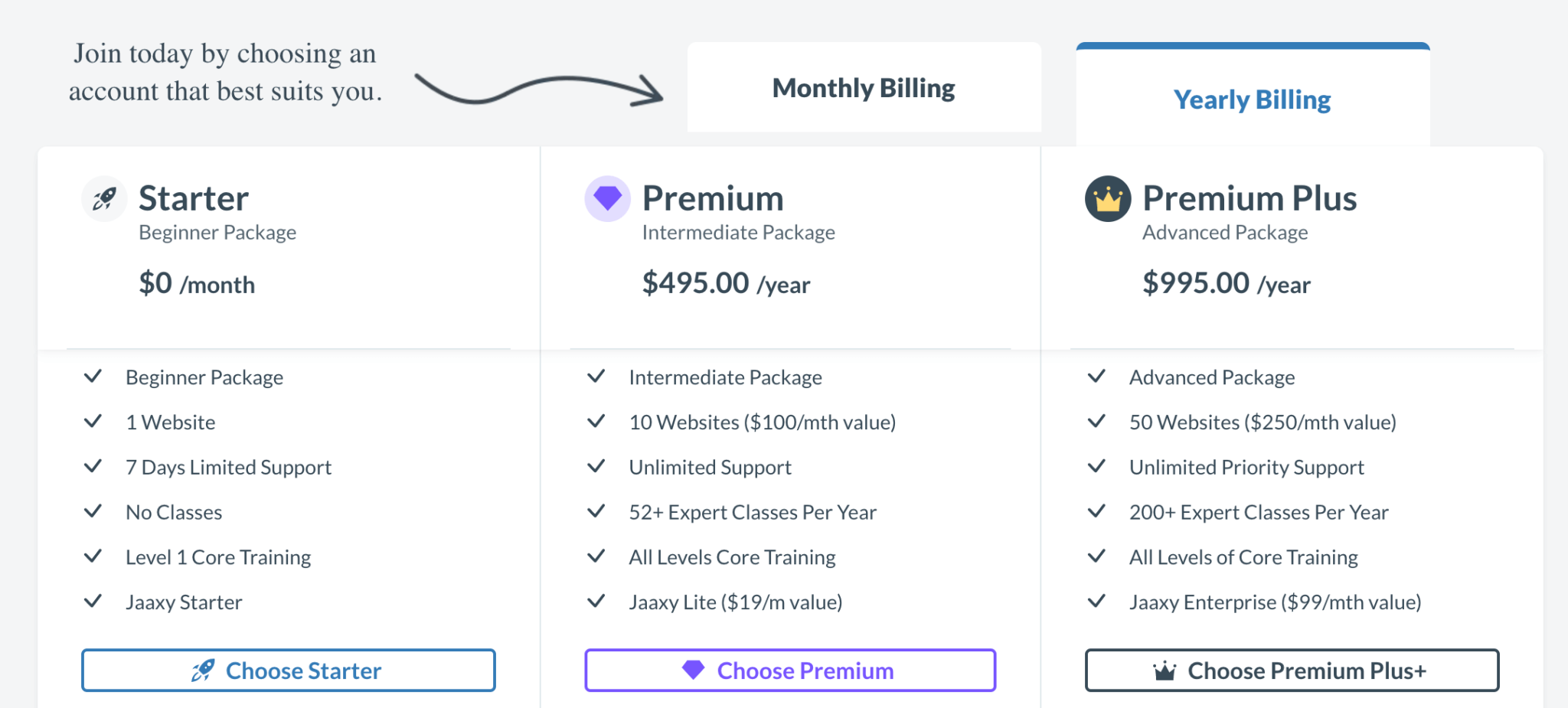Click checkmark beside Jaaxy Starter
Viewport: 1568px width, 708px height.
coord(93,601)
